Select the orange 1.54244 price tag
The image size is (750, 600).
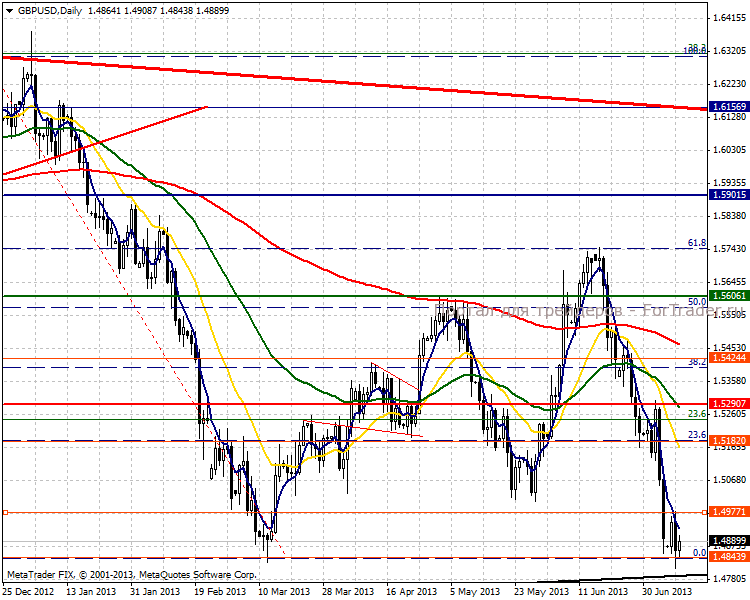tap(727, 358)
